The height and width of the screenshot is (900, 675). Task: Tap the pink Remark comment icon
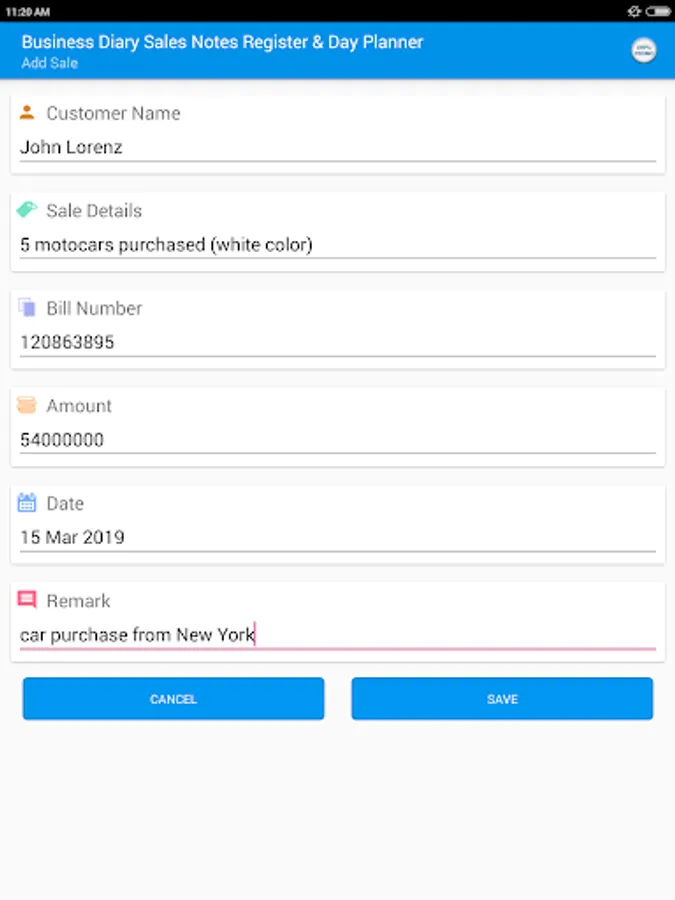(26, 600)
